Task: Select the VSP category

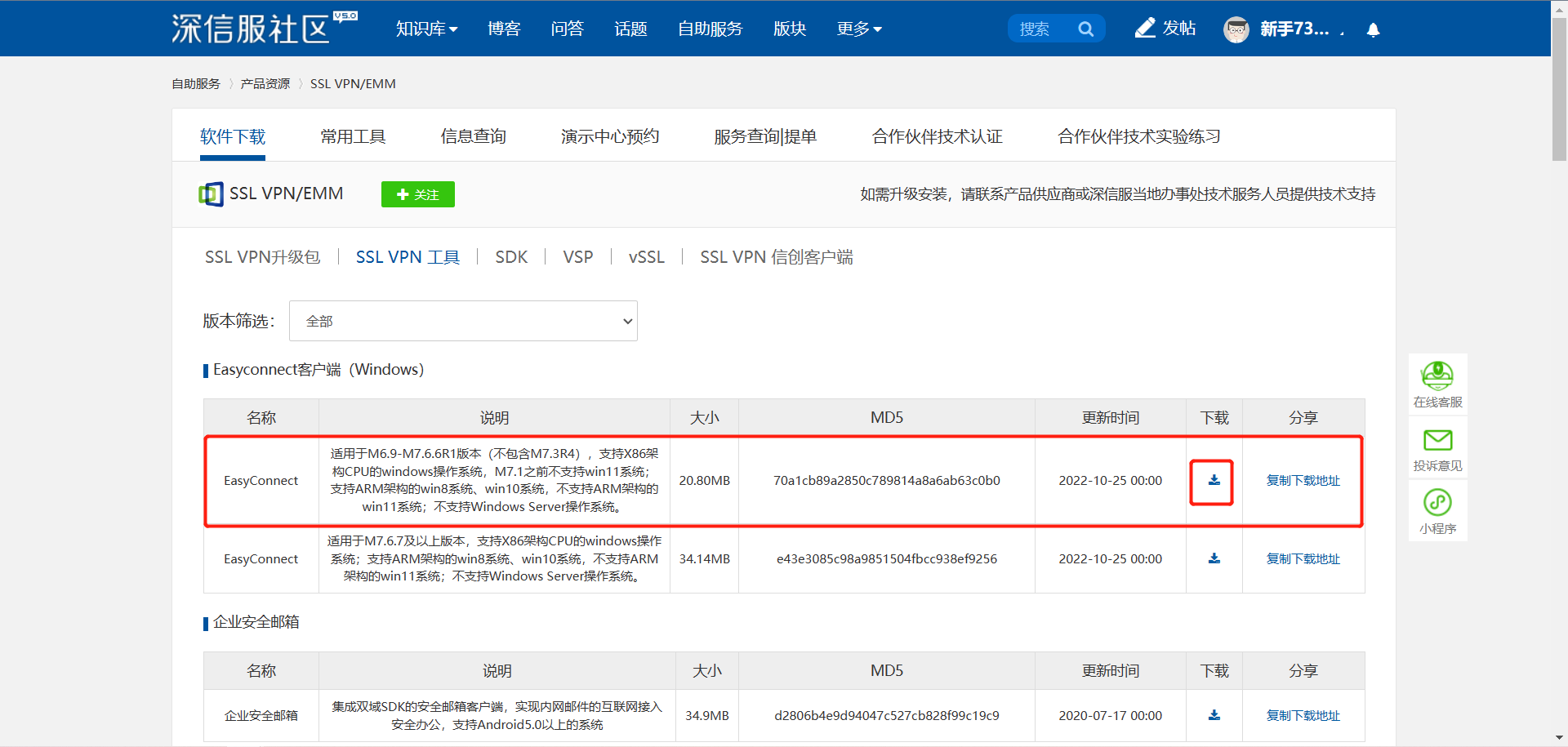Action: click(x=578, y=257)
